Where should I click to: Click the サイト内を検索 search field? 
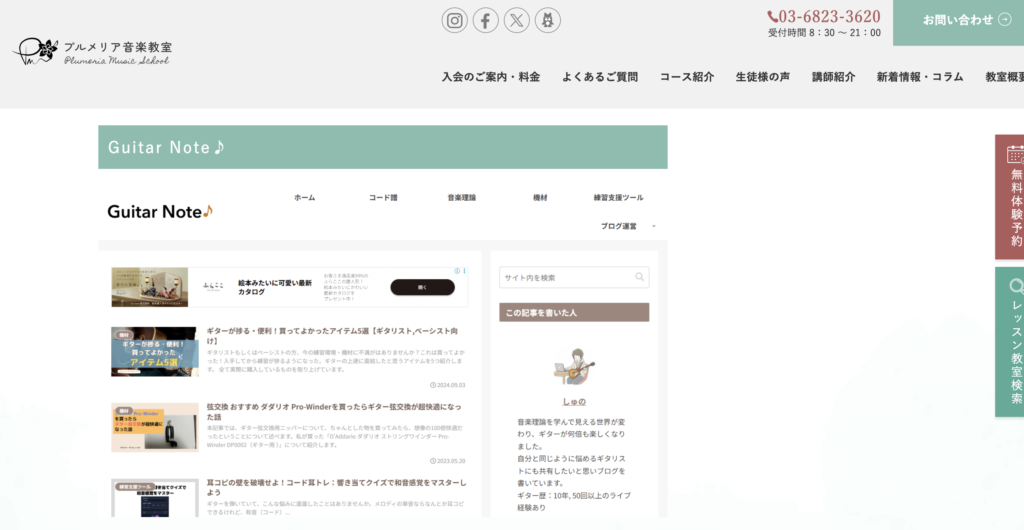(565, 277)
